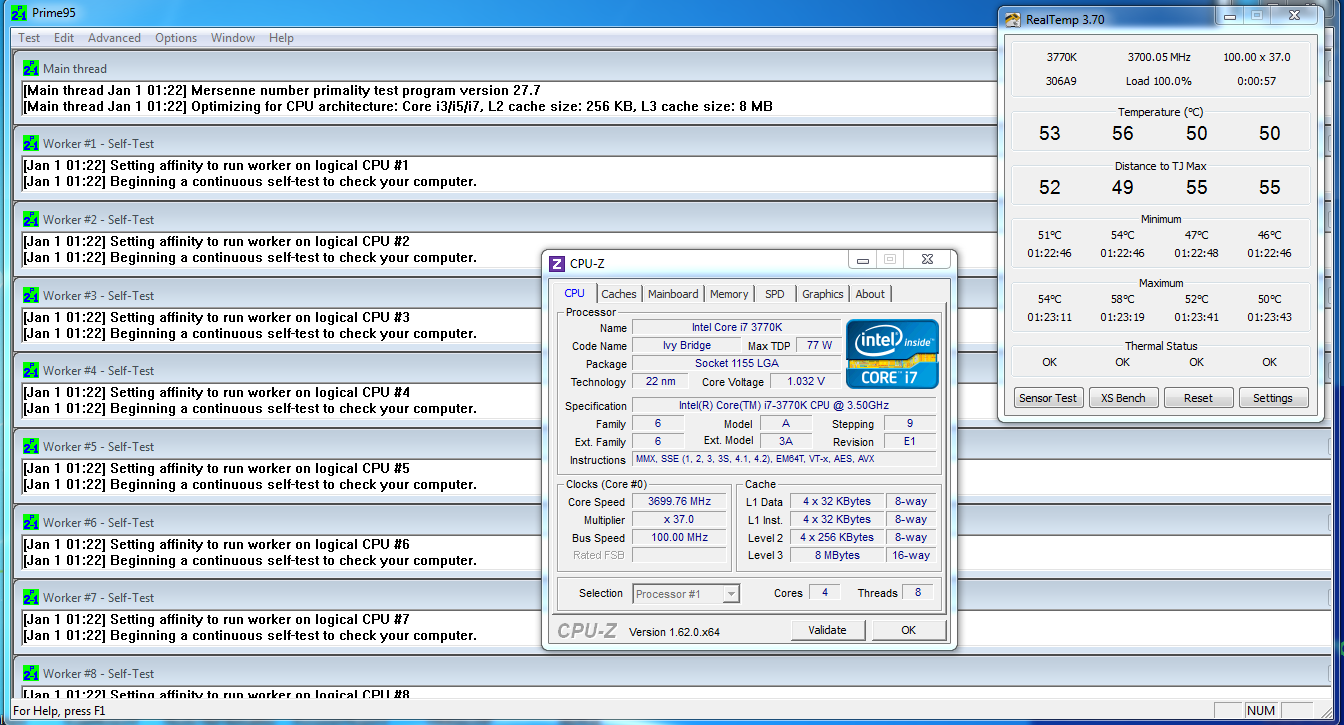Open the Options menu in Prime95

(x=176, y=38)
